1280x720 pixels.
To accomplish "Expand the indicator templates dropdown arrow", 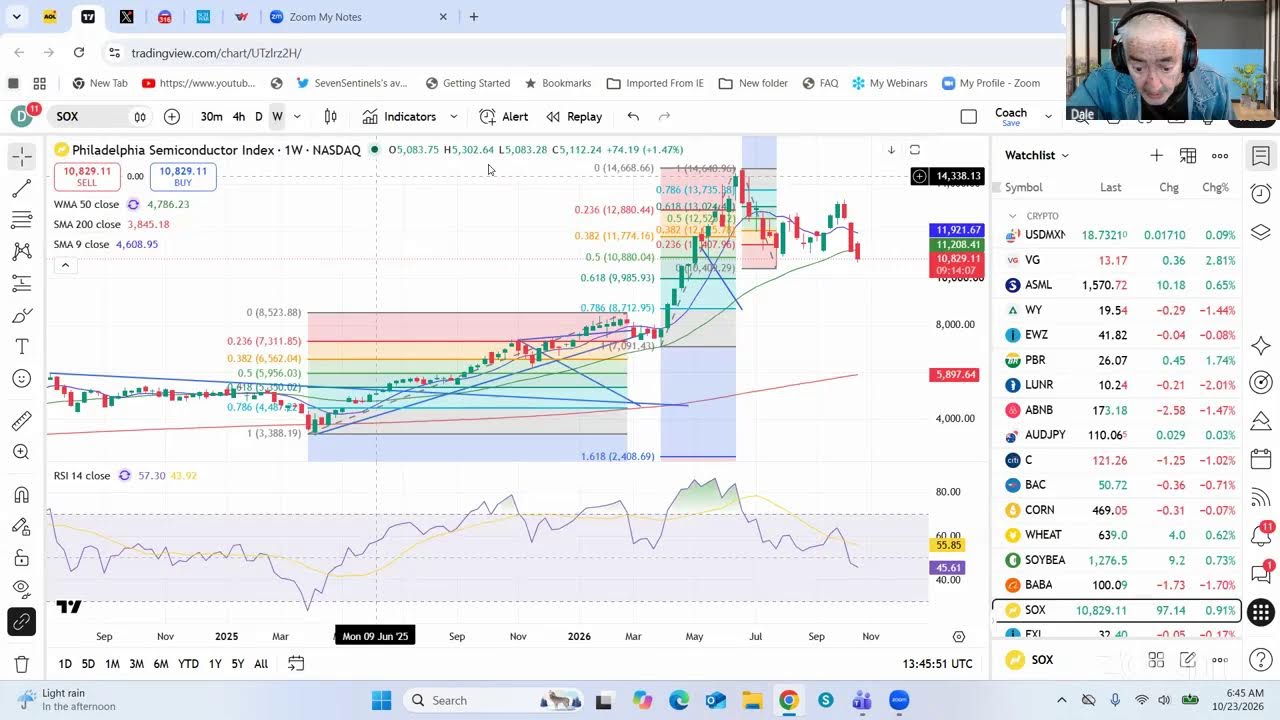I will point(453,117).
